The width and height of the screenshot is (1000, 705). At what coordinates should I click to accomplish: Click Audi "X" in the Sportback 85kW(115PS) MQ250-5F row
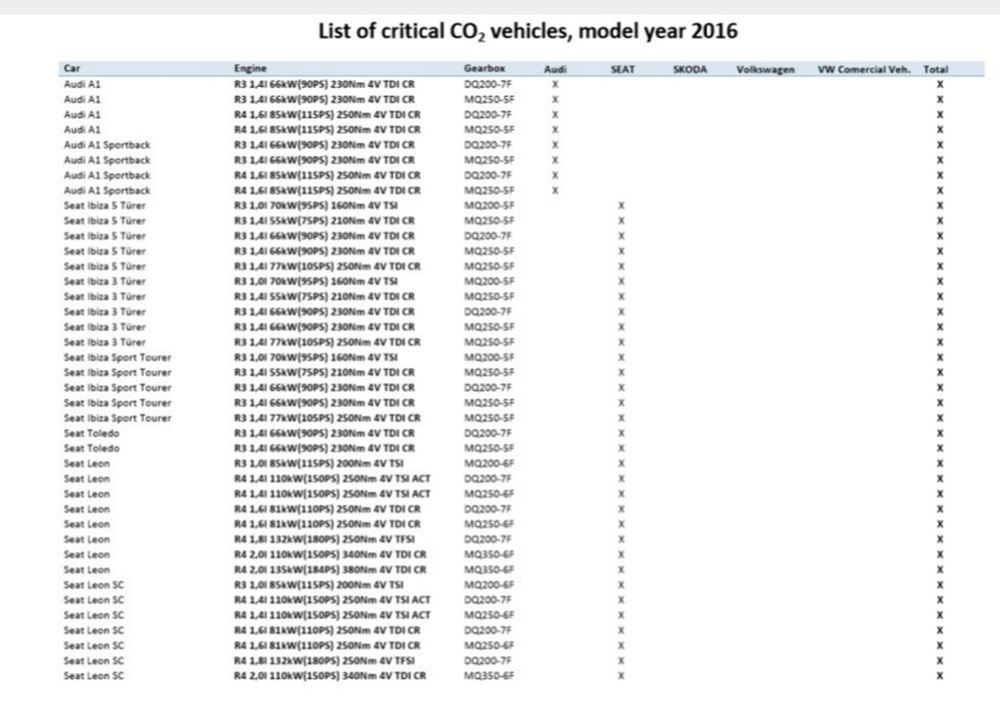coord(555,190)
